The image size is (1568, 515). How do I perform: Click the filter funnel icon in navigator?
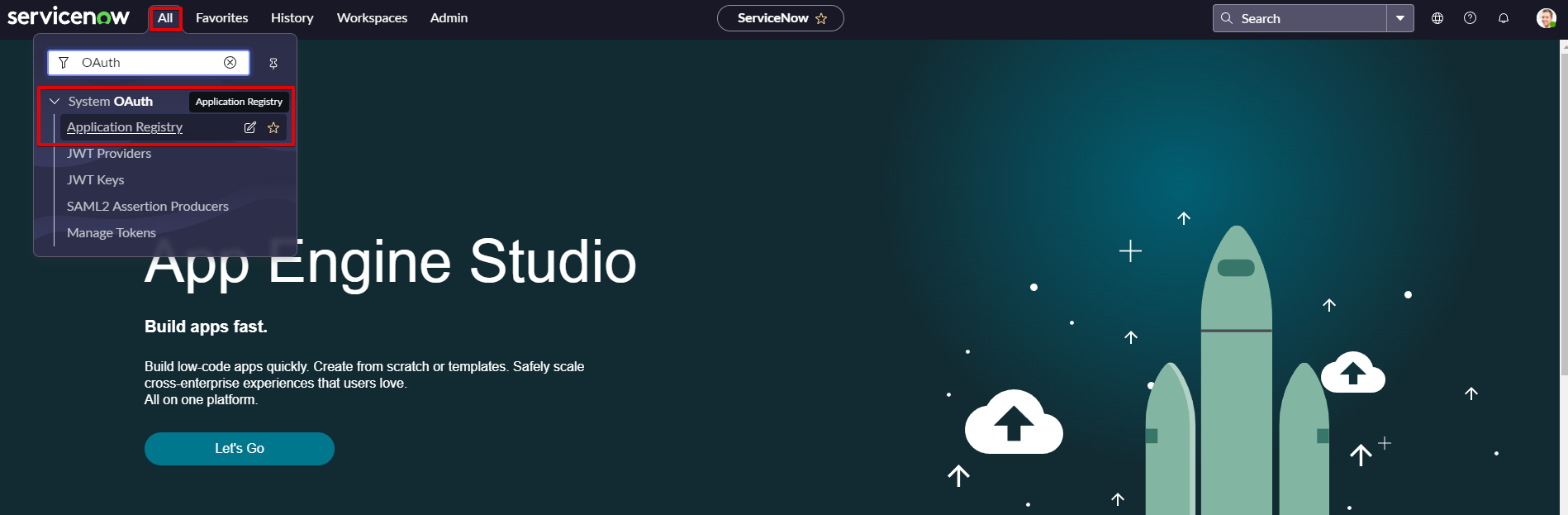[64, 63]
